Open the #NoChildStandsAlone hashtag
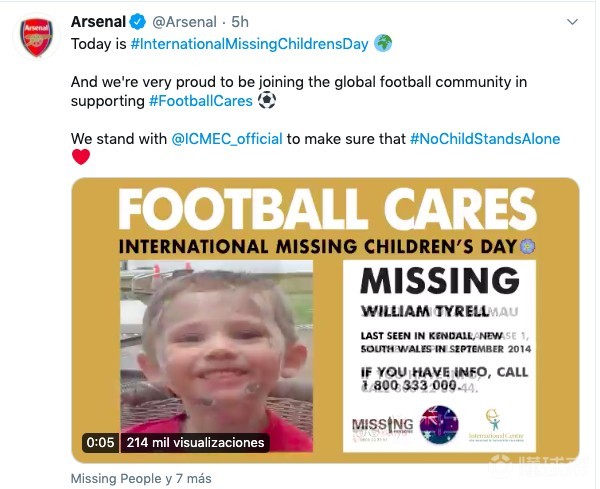The width and height of the screenshot is (600, 489). (485, 138)
